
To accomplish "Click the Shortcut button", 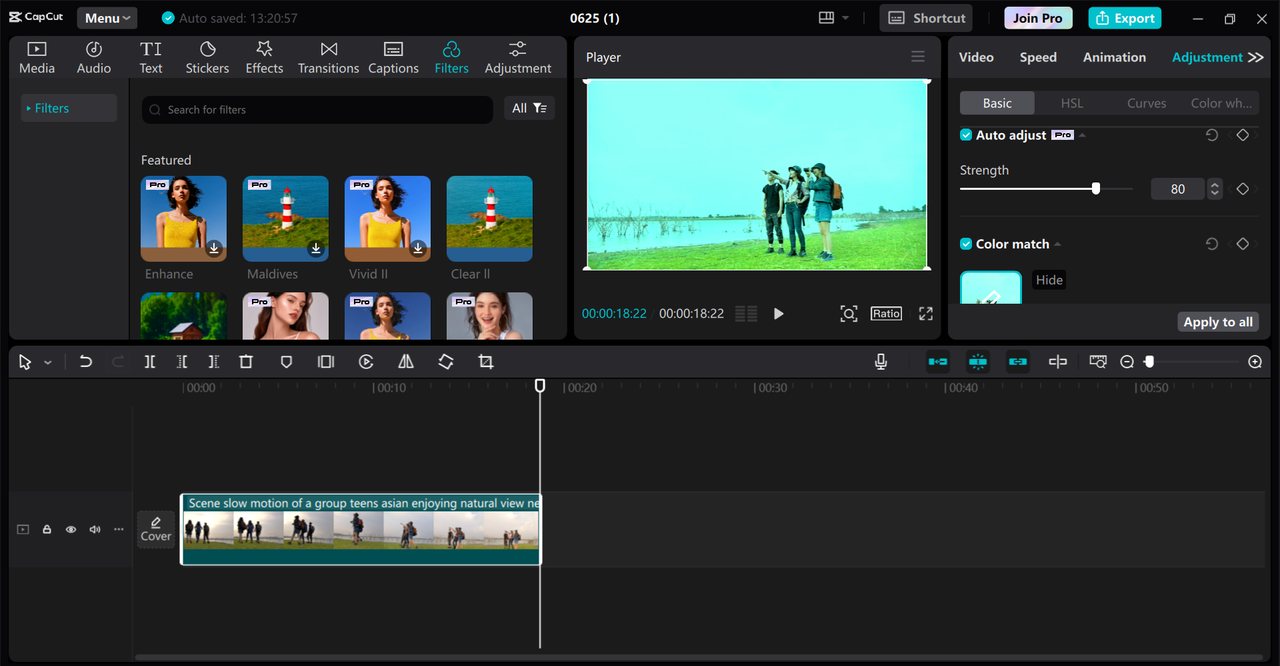I will click(927, 18).
